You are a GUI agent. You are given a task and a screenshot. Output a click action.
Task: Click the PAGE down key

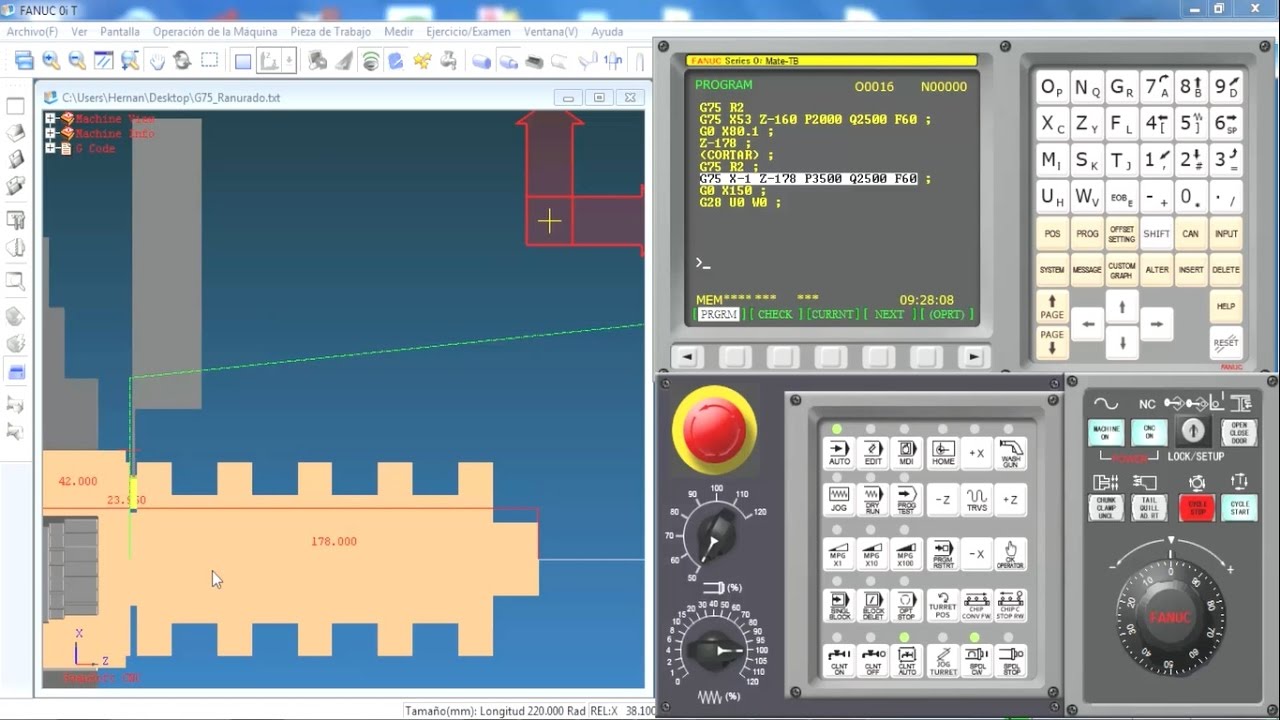tap(1052, 342)
